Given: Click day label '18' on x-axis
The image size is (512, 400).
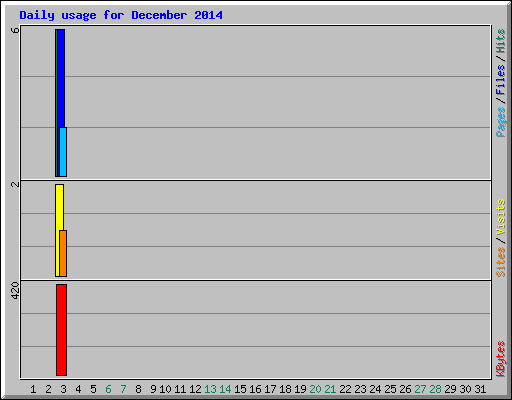Looking at the screenshot, I should pos(285,389).
